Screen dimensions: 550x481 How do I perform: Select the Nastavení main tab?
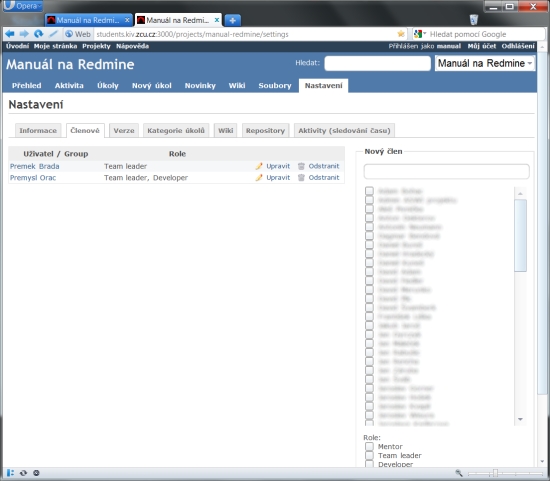coord(323,86)
